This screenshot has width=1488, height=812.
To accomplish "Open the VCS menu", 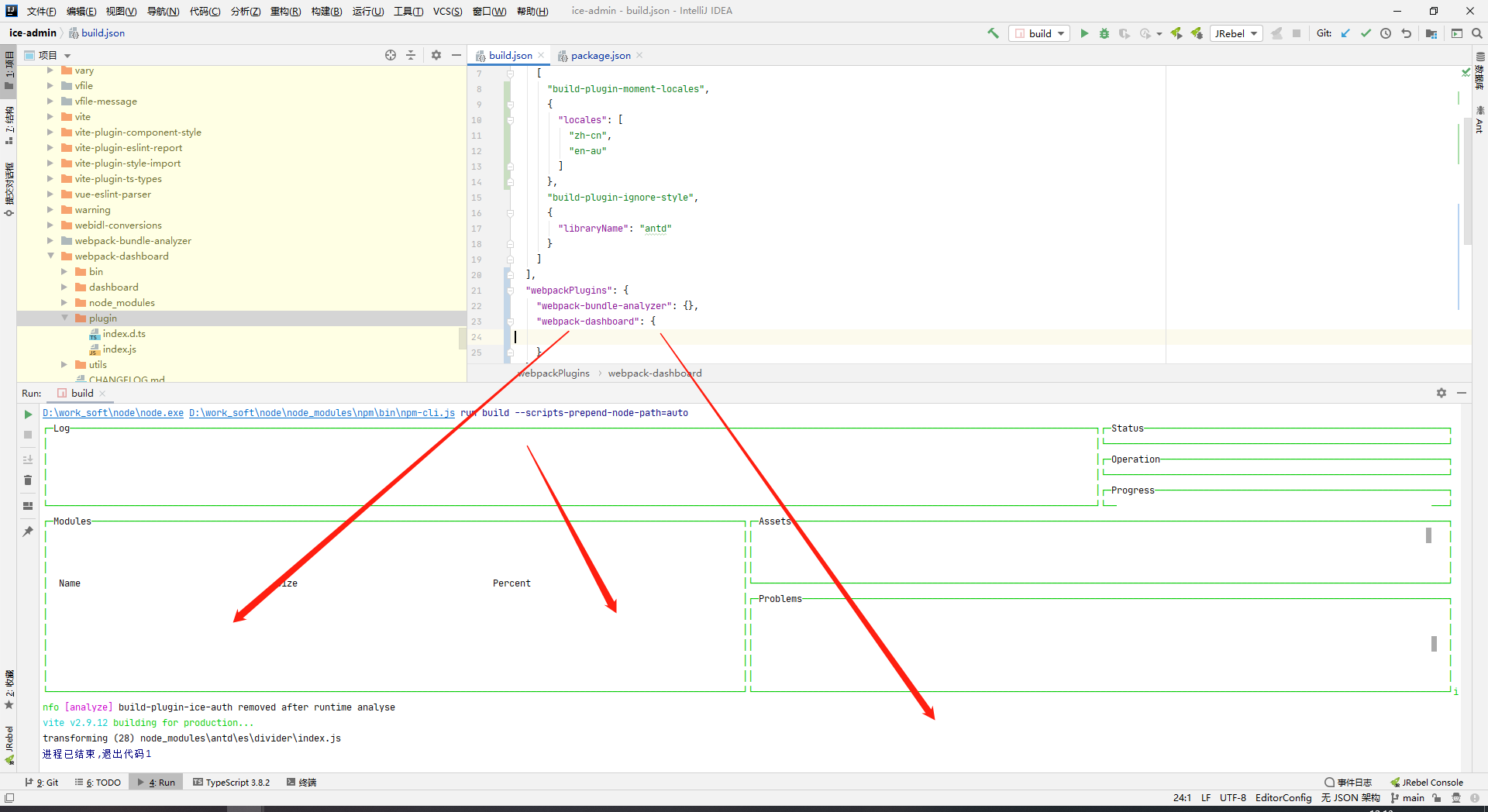I will point(447,11).
